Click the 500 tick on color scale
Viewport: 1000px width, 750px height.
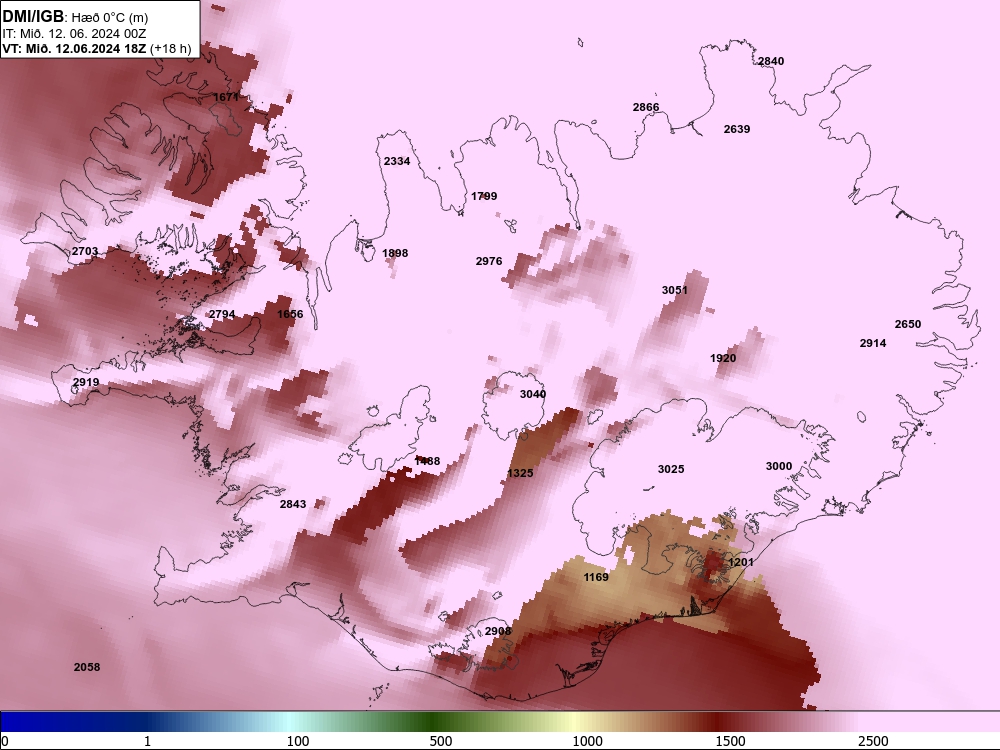(441, 741)
